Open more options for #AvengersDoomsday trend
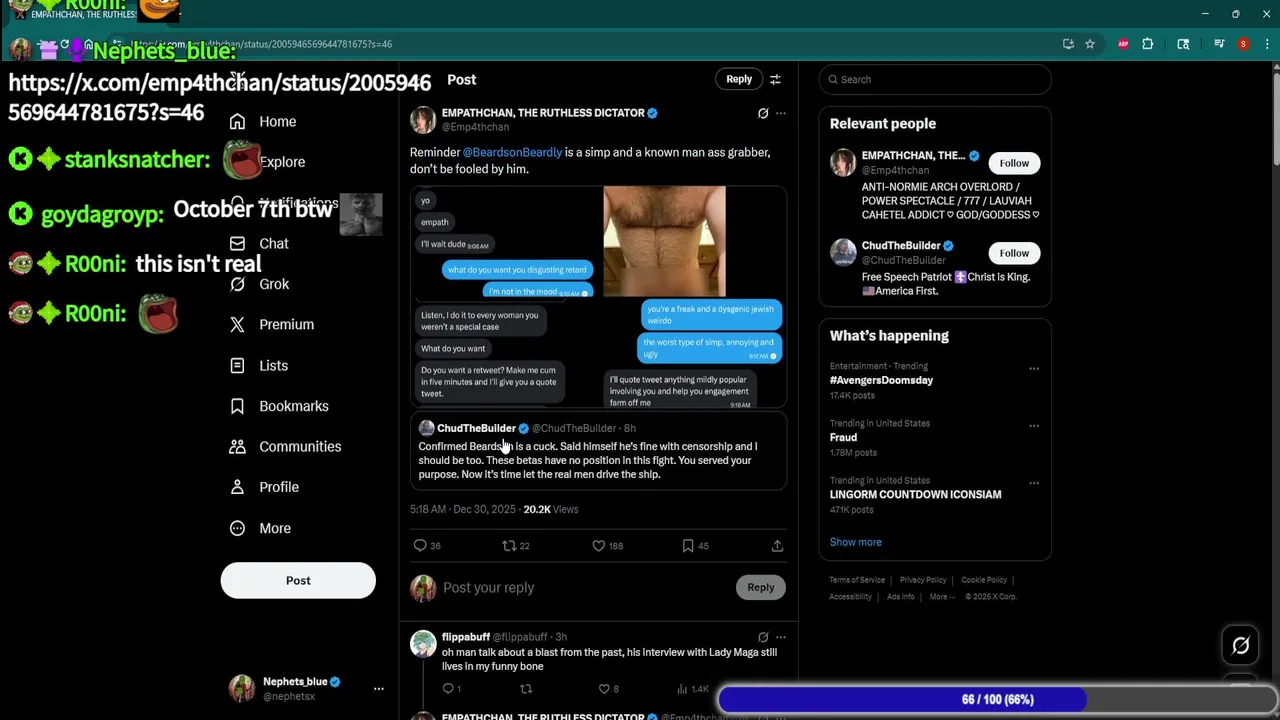The image size is (1280, 720). (1034, 369)
